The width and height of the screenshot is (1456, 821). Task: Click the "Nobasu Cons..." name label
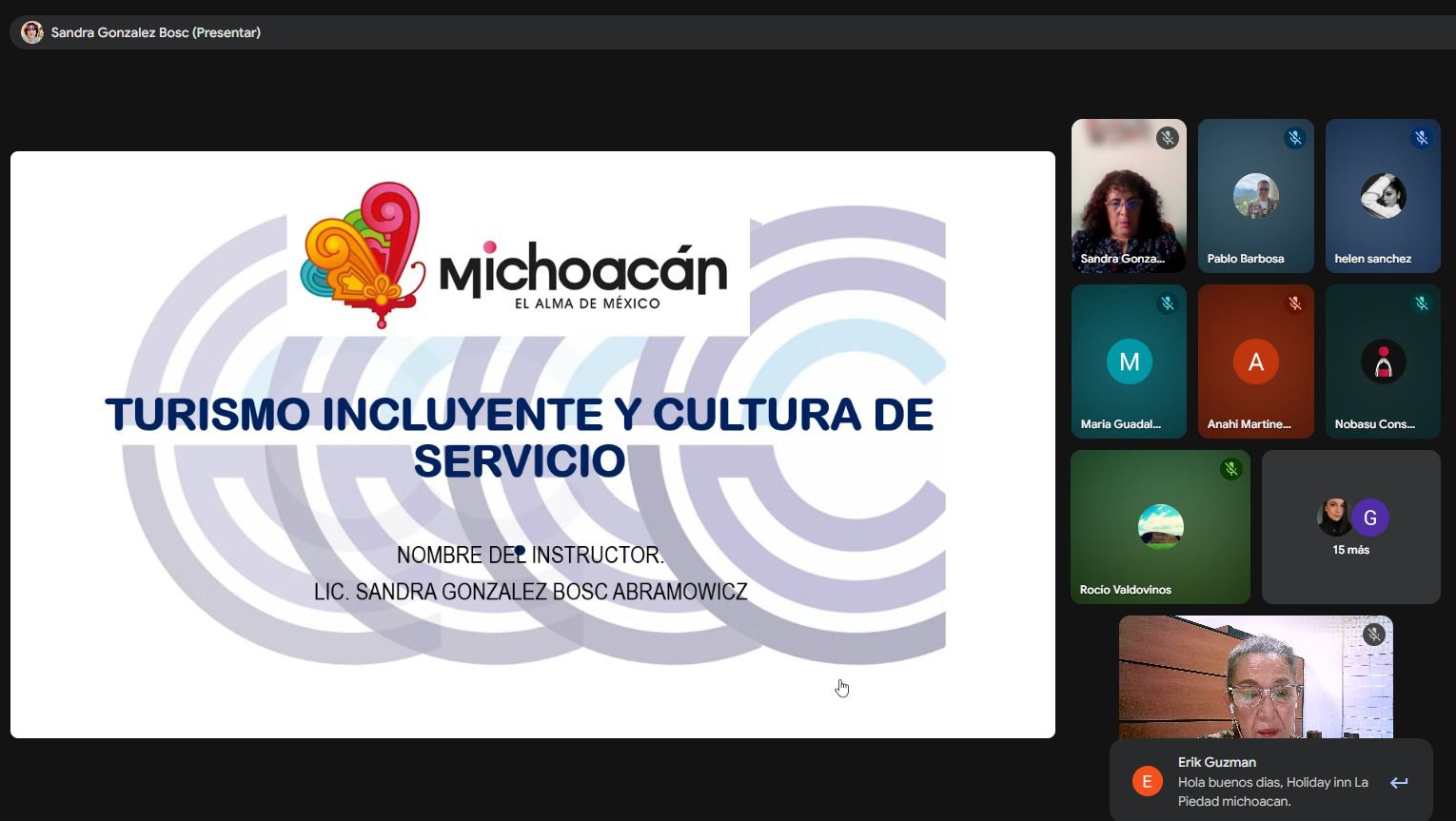tap(1375, 424)
